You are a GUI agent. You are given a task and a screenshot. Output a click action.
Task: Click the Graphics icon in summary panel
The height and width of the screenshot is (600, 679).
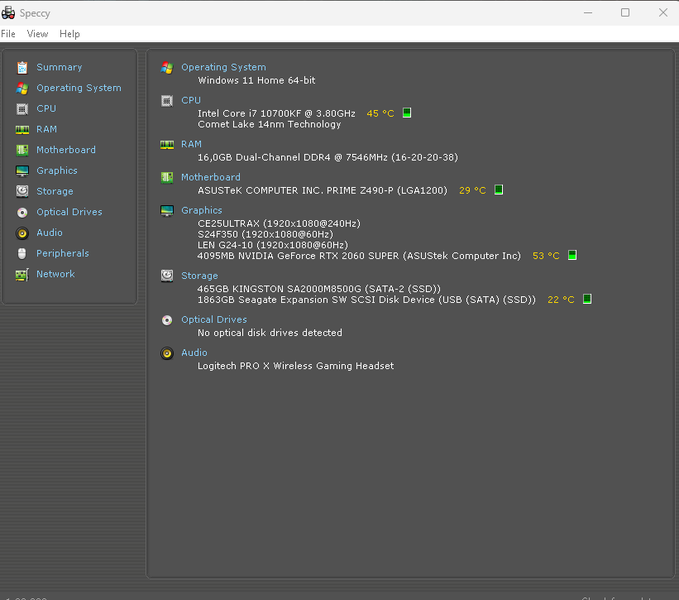(167, 211)
